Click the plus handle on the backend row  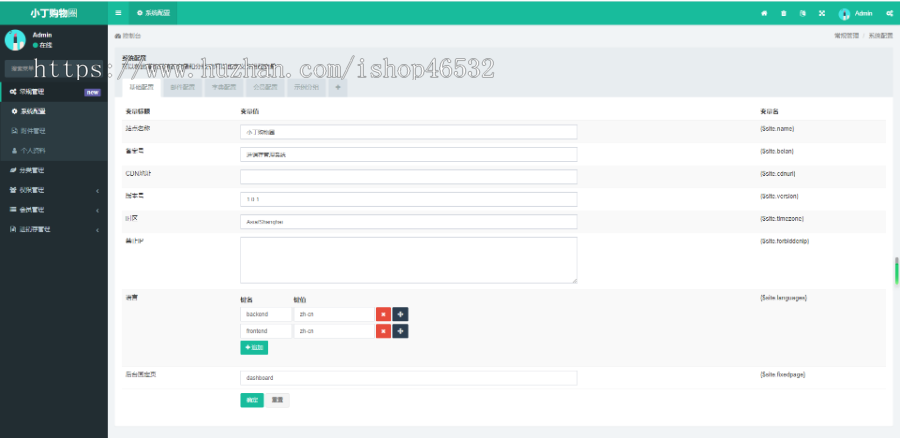coord(400,314)
